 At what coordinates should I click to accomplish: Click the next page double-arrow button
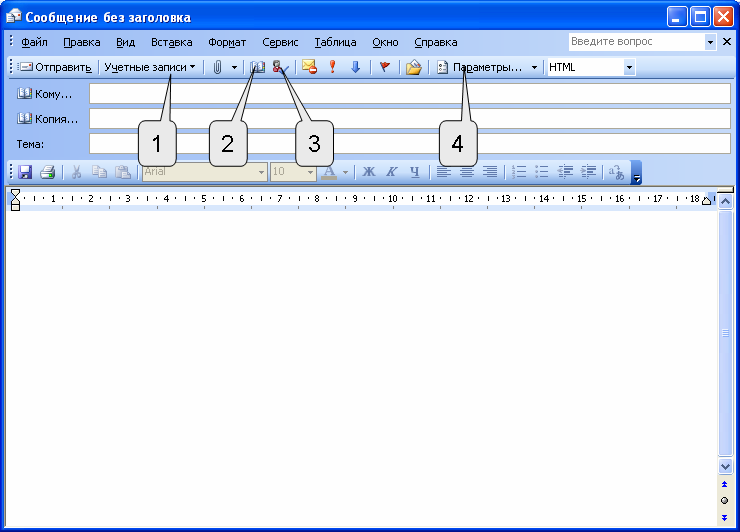point(725,518)
